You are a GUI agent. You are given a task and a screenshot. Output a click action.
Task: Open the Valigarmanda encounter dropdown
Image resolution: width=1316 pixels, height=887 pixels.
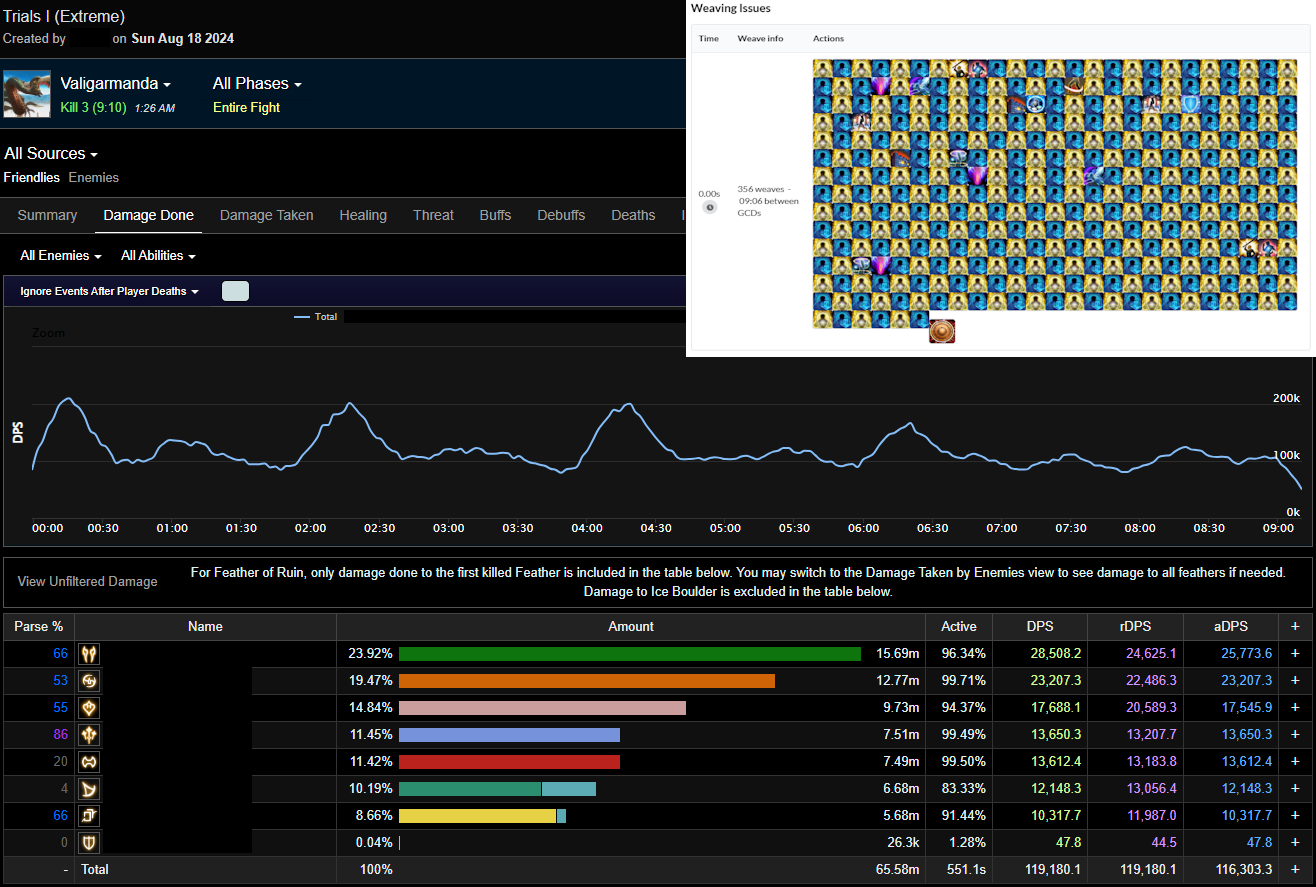click(x=115, y=84)
